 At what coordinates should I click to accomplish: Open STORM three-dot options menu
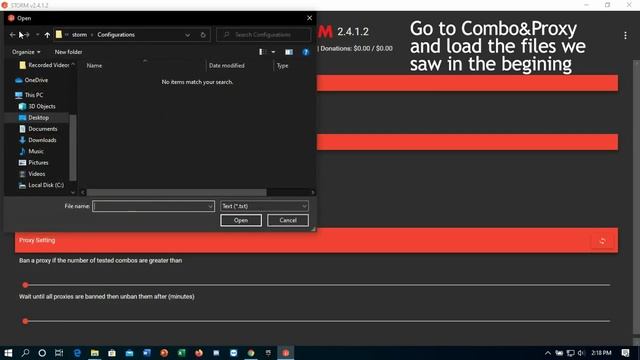click(x=625, y=36)
